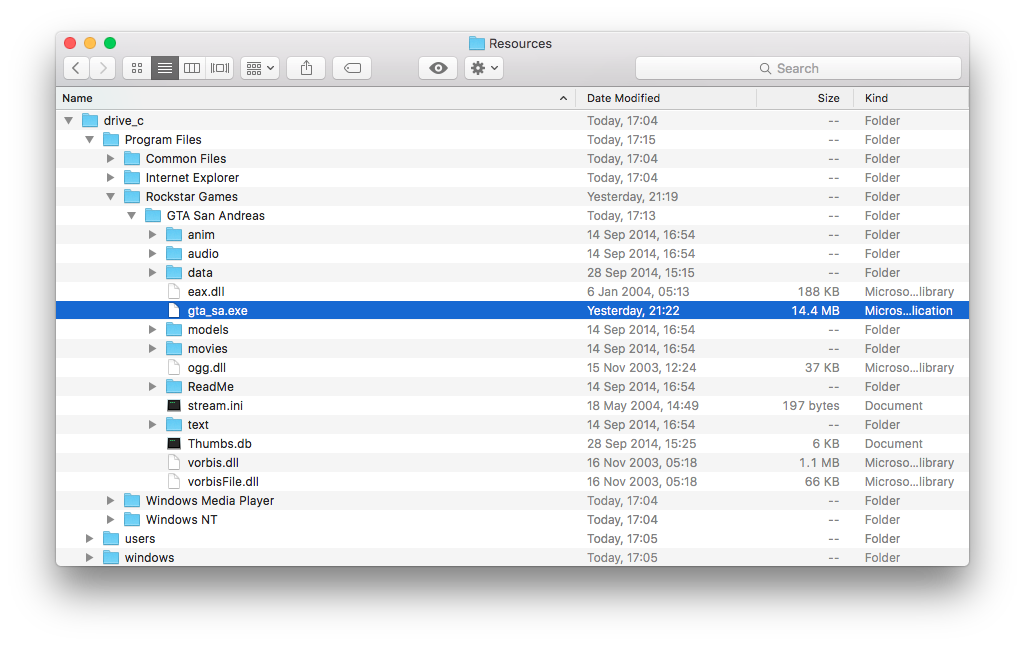Click the Search input field
Image resolution: width=1025 pixels, height=646 pixels.
798,68
